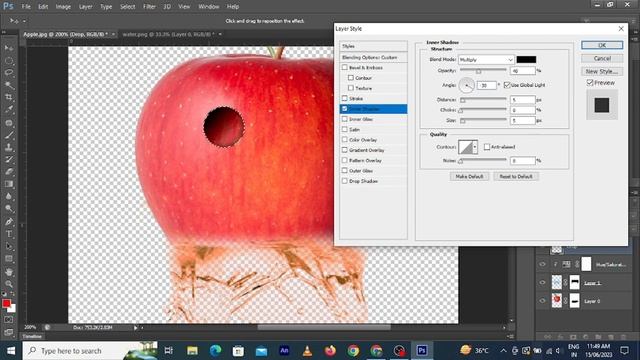This screenshot has height=360, width=640.
Task: Hide Layer 0 with its eye icon
Action: pyautogui.click(x=542, y=301)
